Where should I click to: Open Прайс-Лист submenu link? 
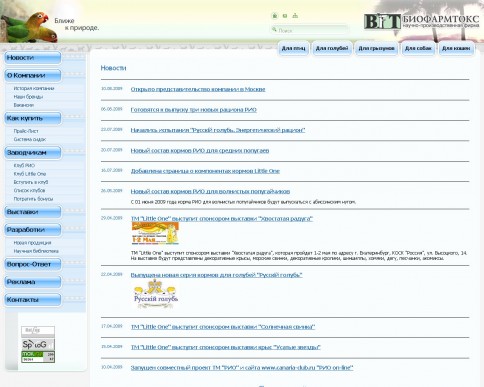coord(26,131)
